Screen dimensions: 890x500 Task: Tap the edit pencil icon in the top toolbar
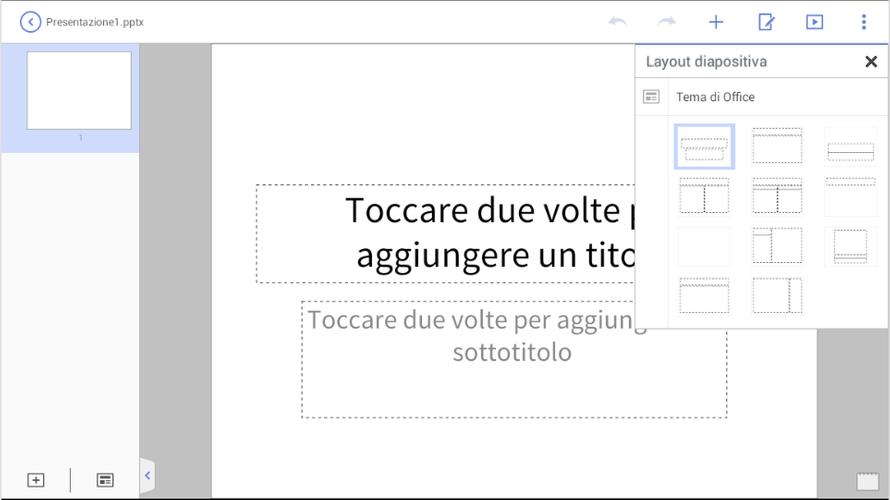click(x=766, y=22)
